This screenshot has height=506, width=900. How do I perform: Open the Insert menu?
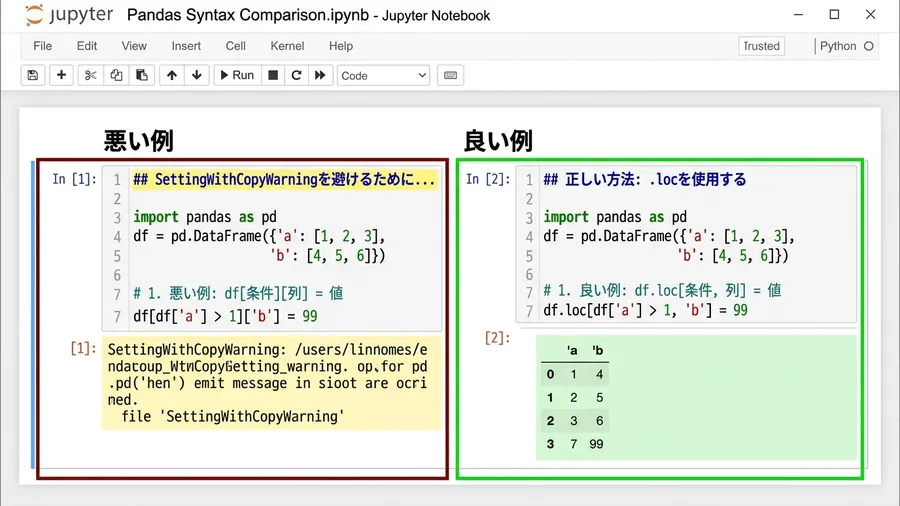click(x=186, y=46)
